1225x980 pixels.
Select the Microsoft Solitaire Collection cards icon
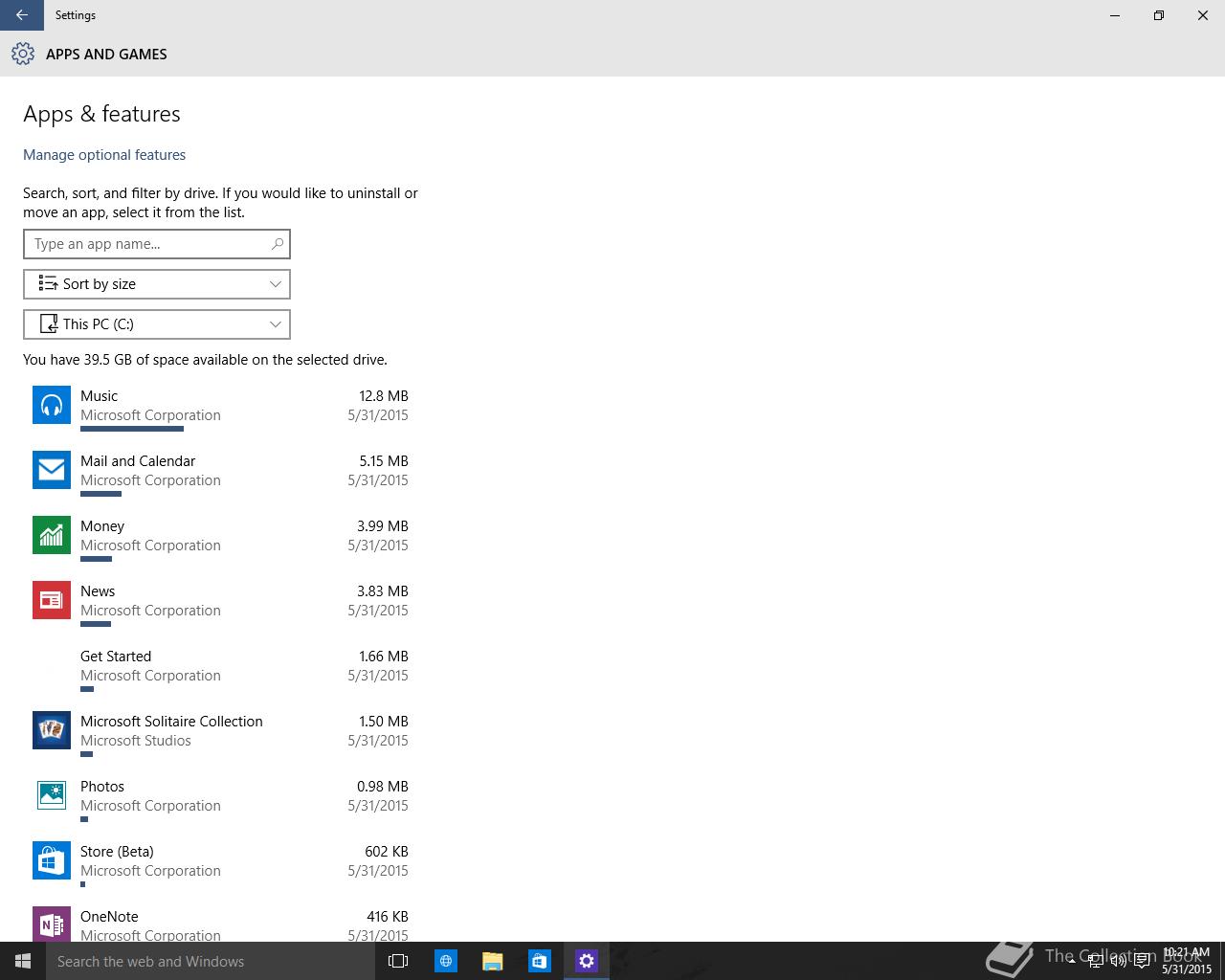(x=52, y=730)
